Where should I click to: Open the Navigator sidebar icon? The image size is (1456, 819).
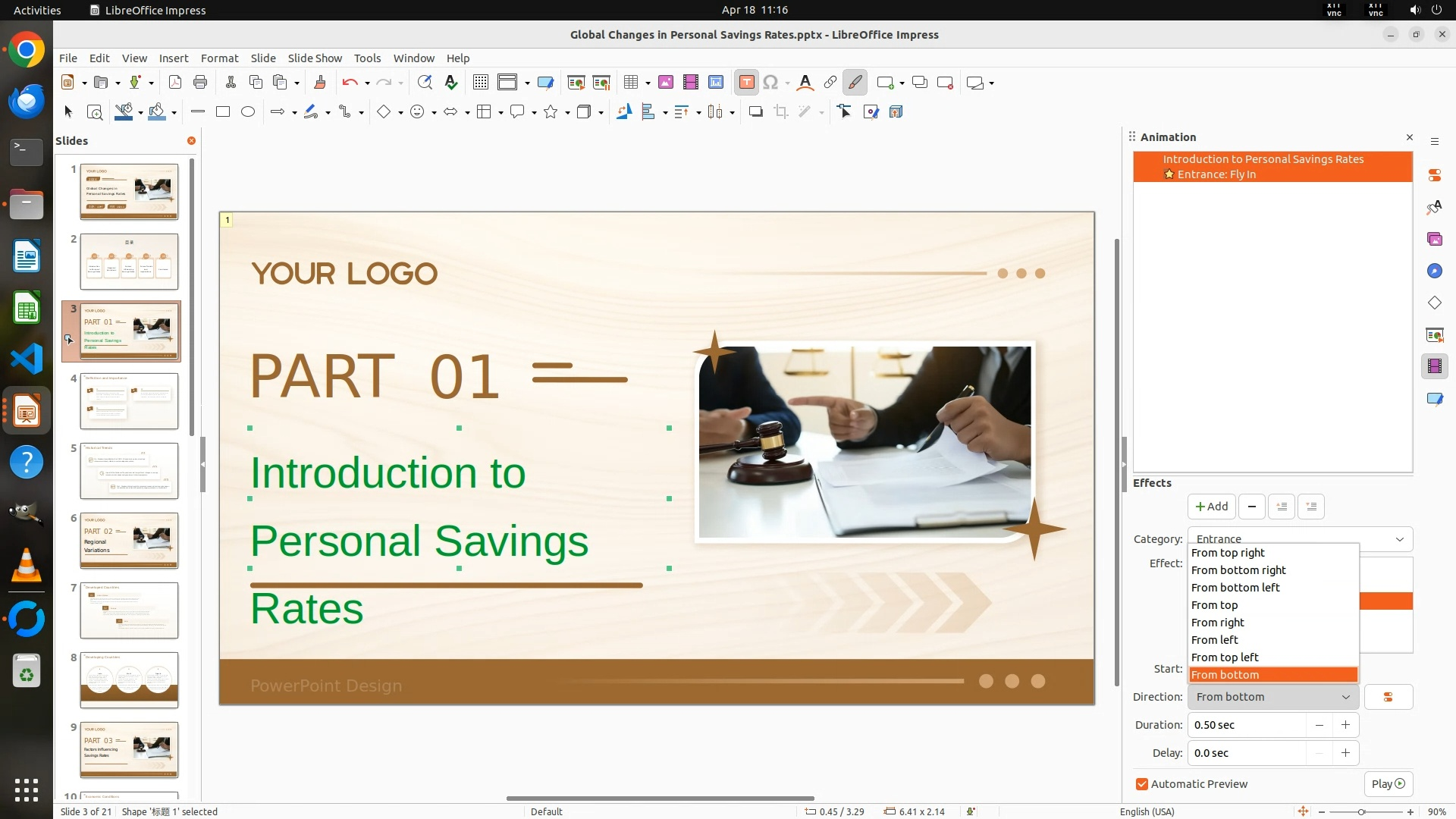point(1434,271)
